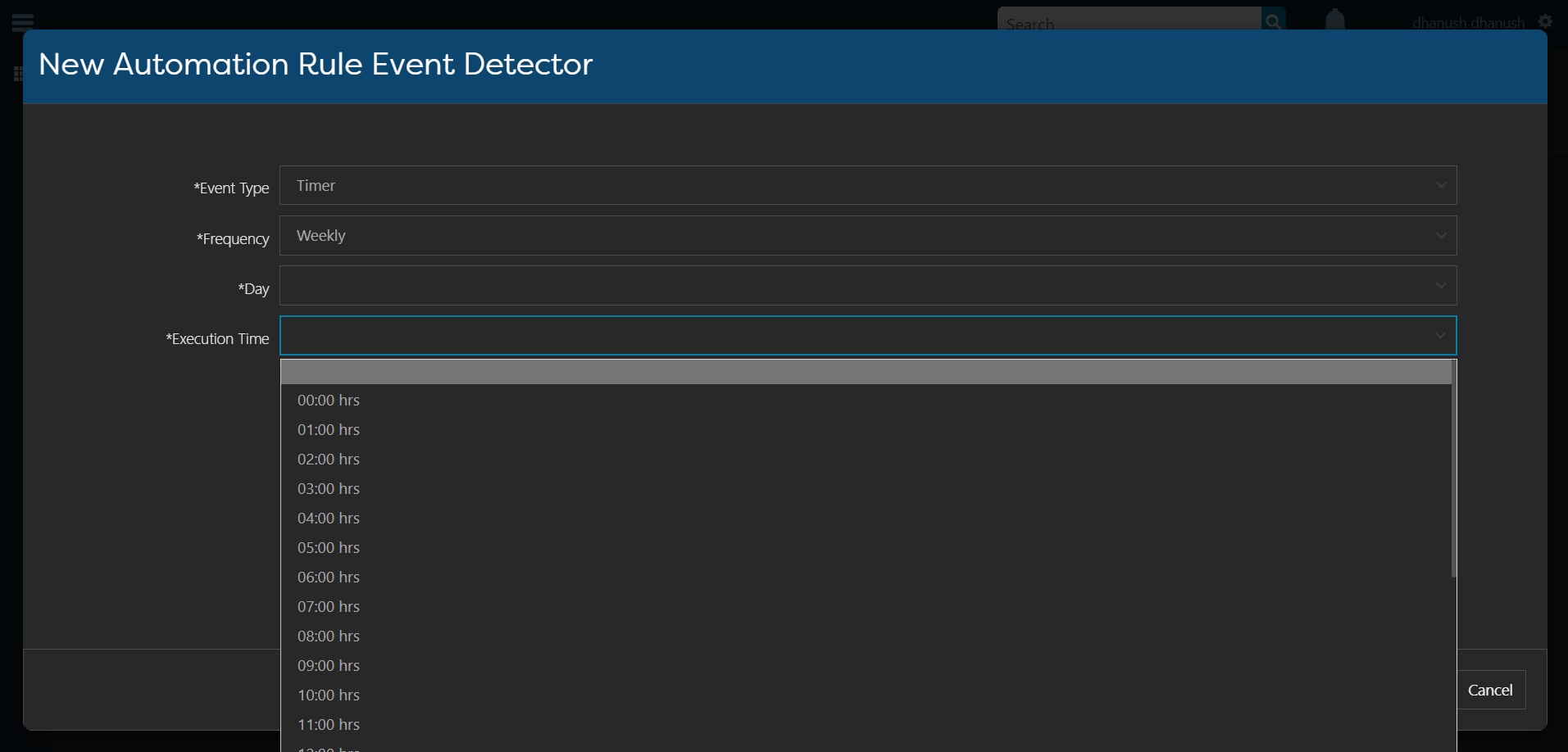Open the hamburger navigation menu
The height and width of the screenshot is (752, 1568).
coord(22,22)
